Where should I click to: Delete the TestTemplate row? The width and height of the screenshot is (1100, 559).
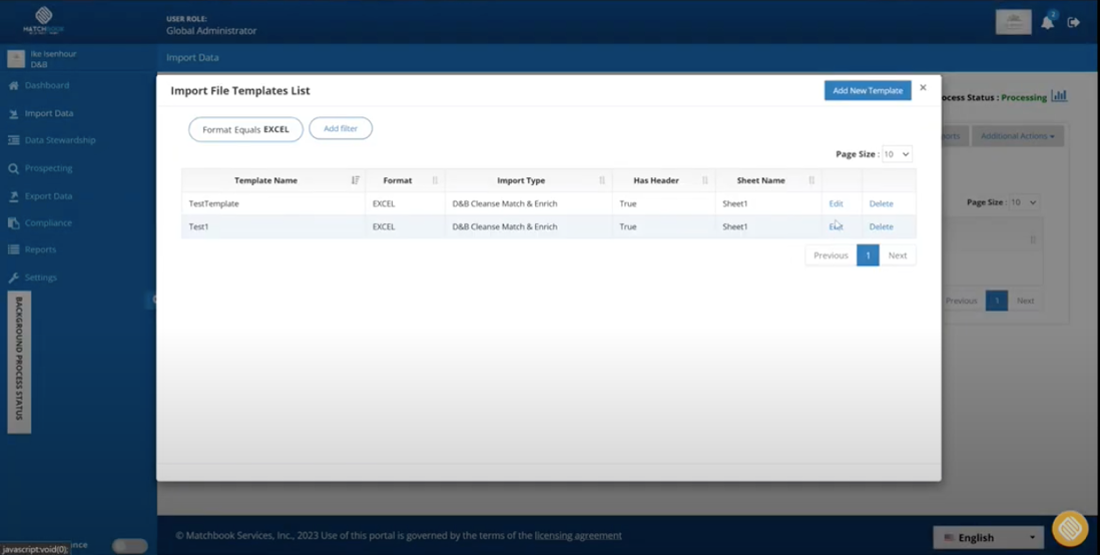click(881, 203)
